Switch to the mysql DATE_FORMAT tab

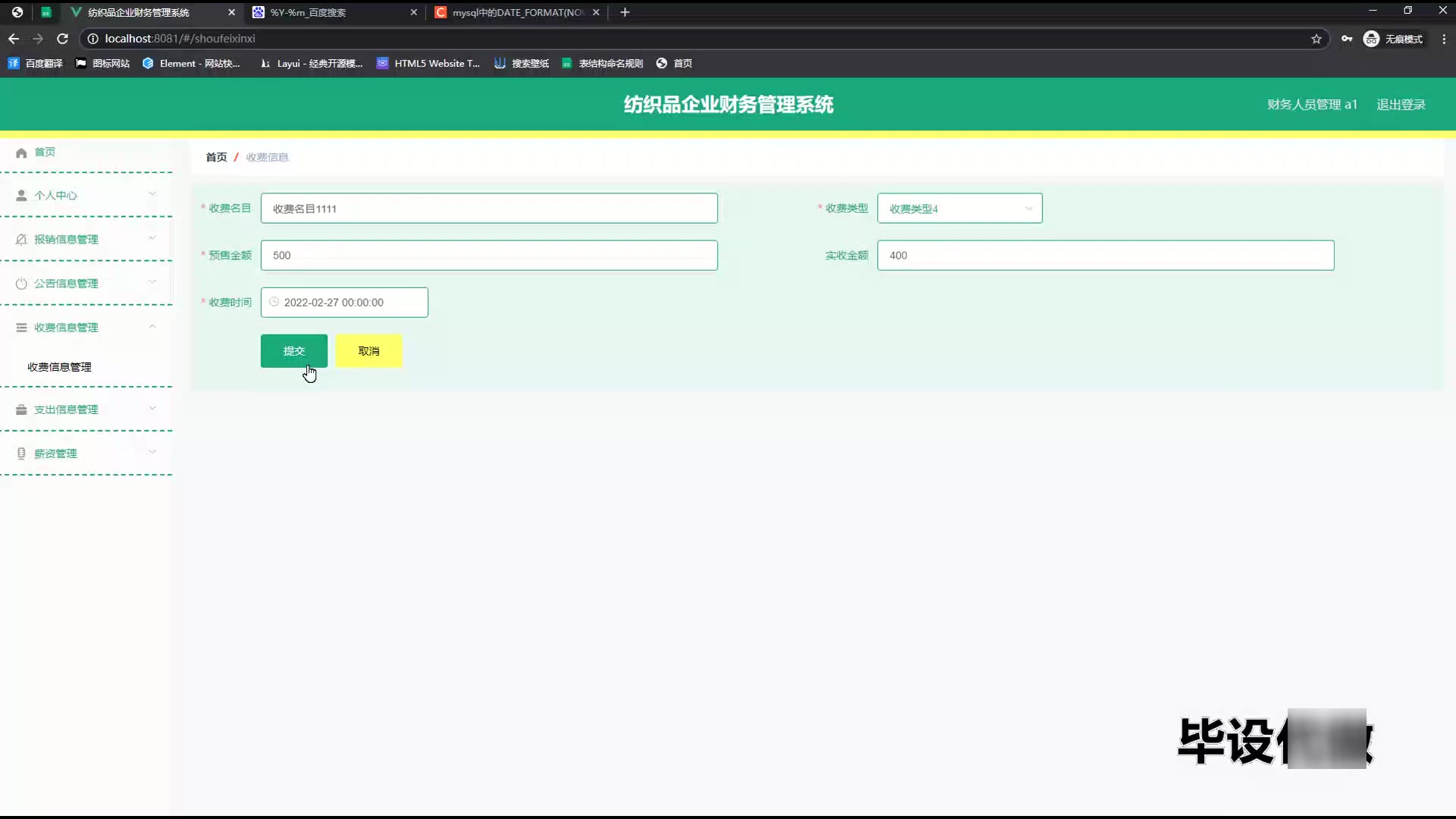point(518,12)
